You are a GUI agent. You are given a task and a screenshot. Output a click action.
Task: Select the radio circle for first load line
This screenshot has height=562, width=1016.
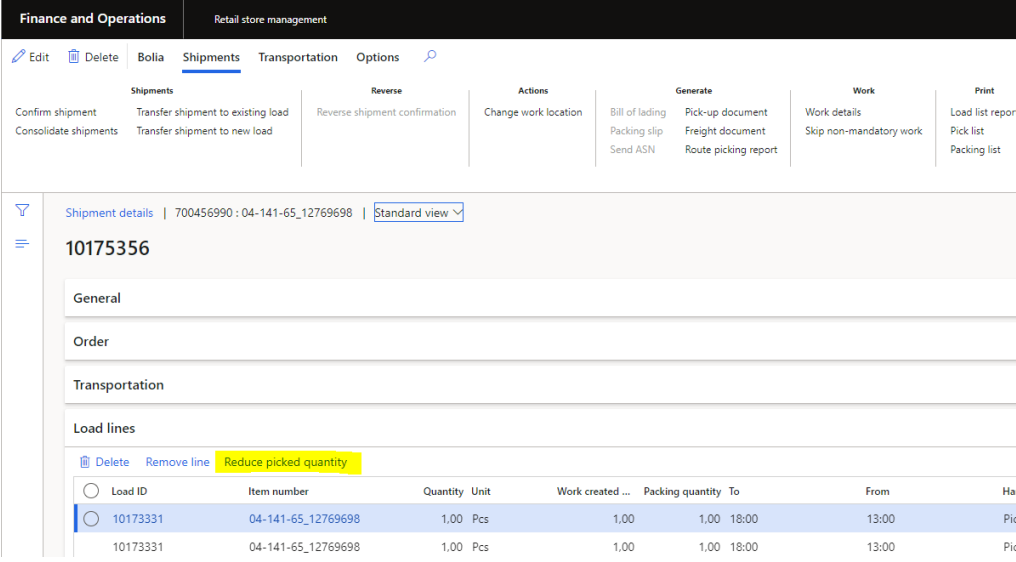click(91, 519)
